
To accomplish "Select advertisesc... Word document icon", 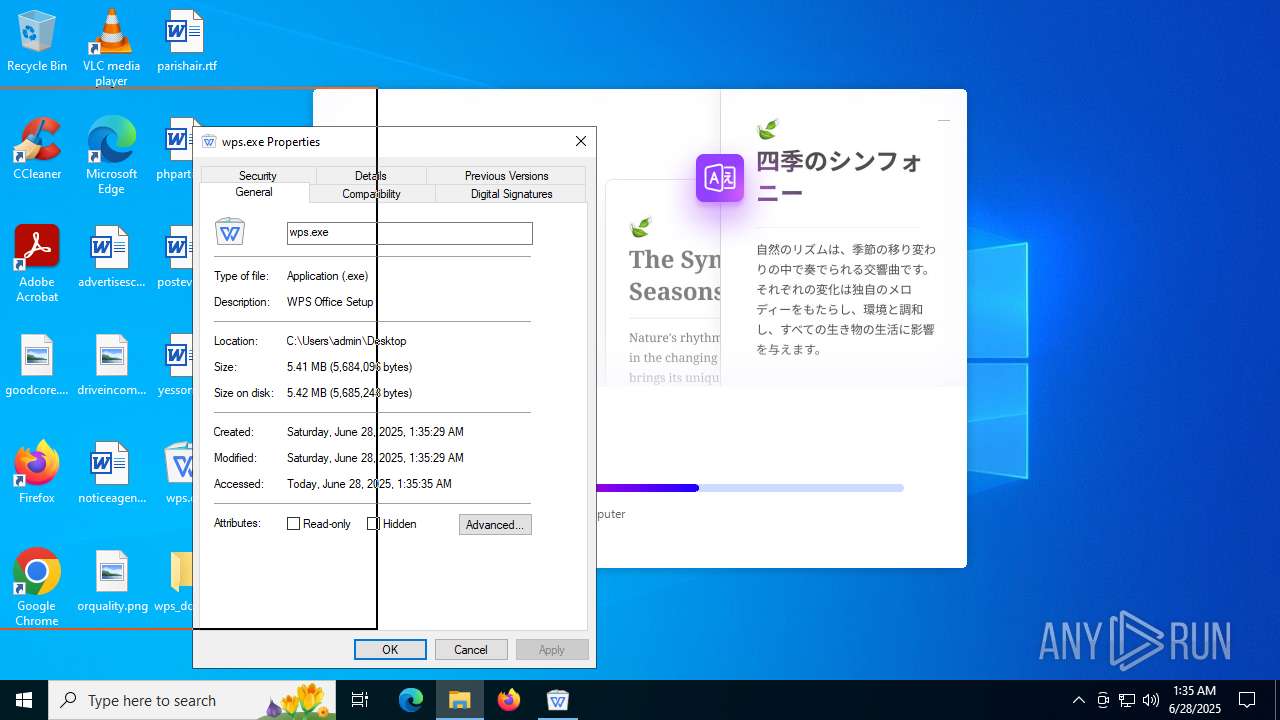I will 111,257.
